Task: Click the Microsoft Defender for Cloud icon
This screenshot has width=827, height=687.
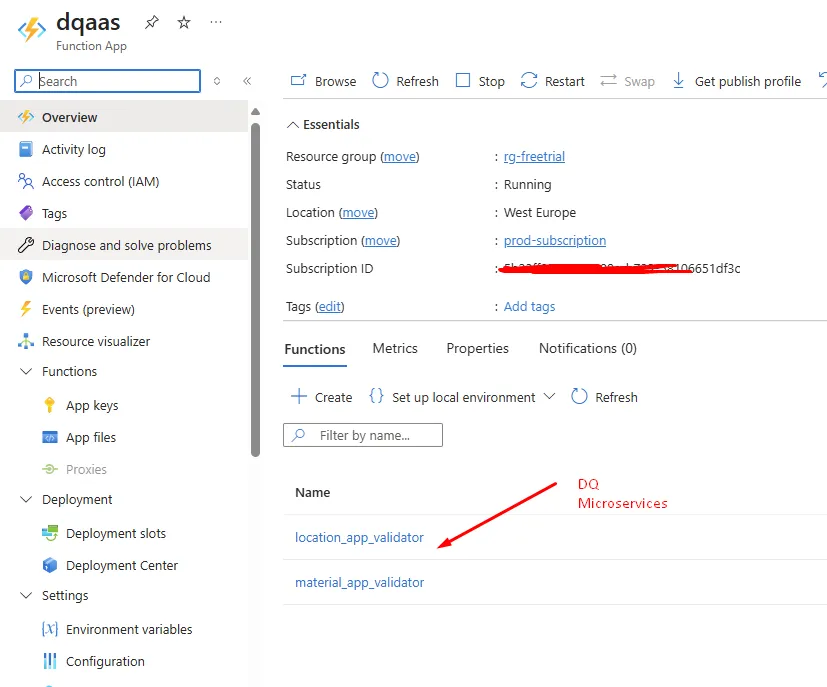Action: (24, 277)
